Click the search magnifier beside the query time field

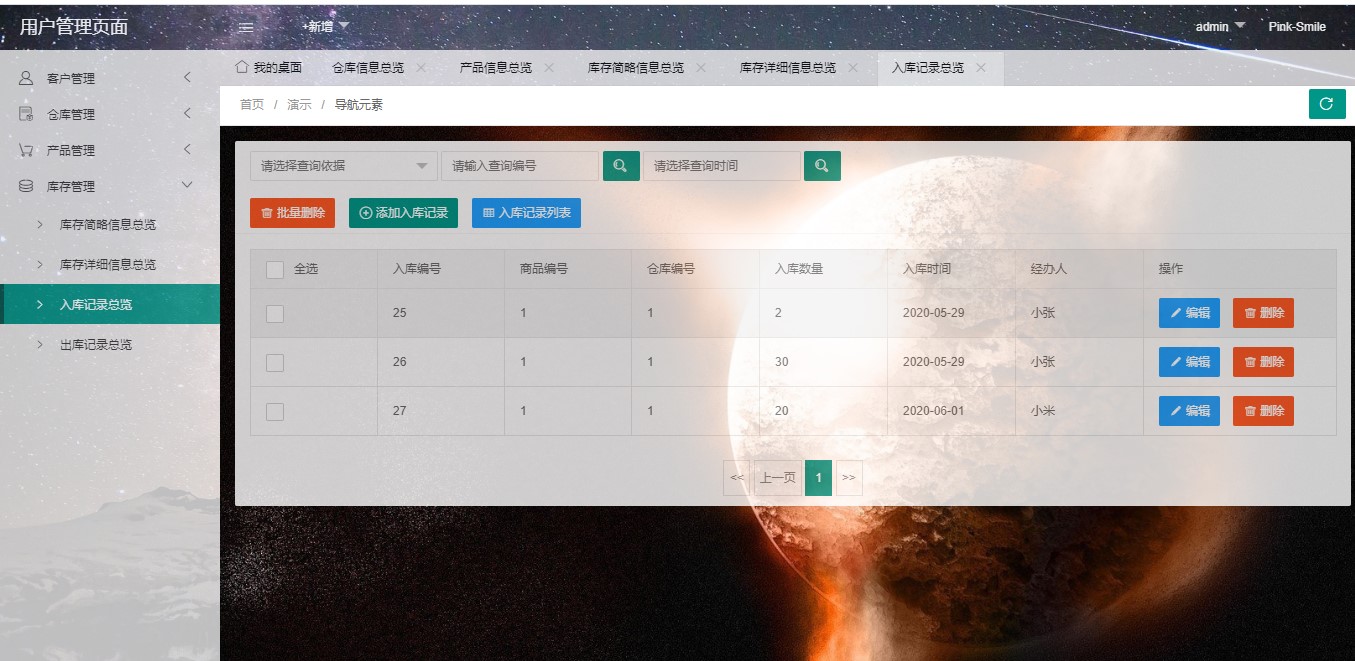point(822,165)
